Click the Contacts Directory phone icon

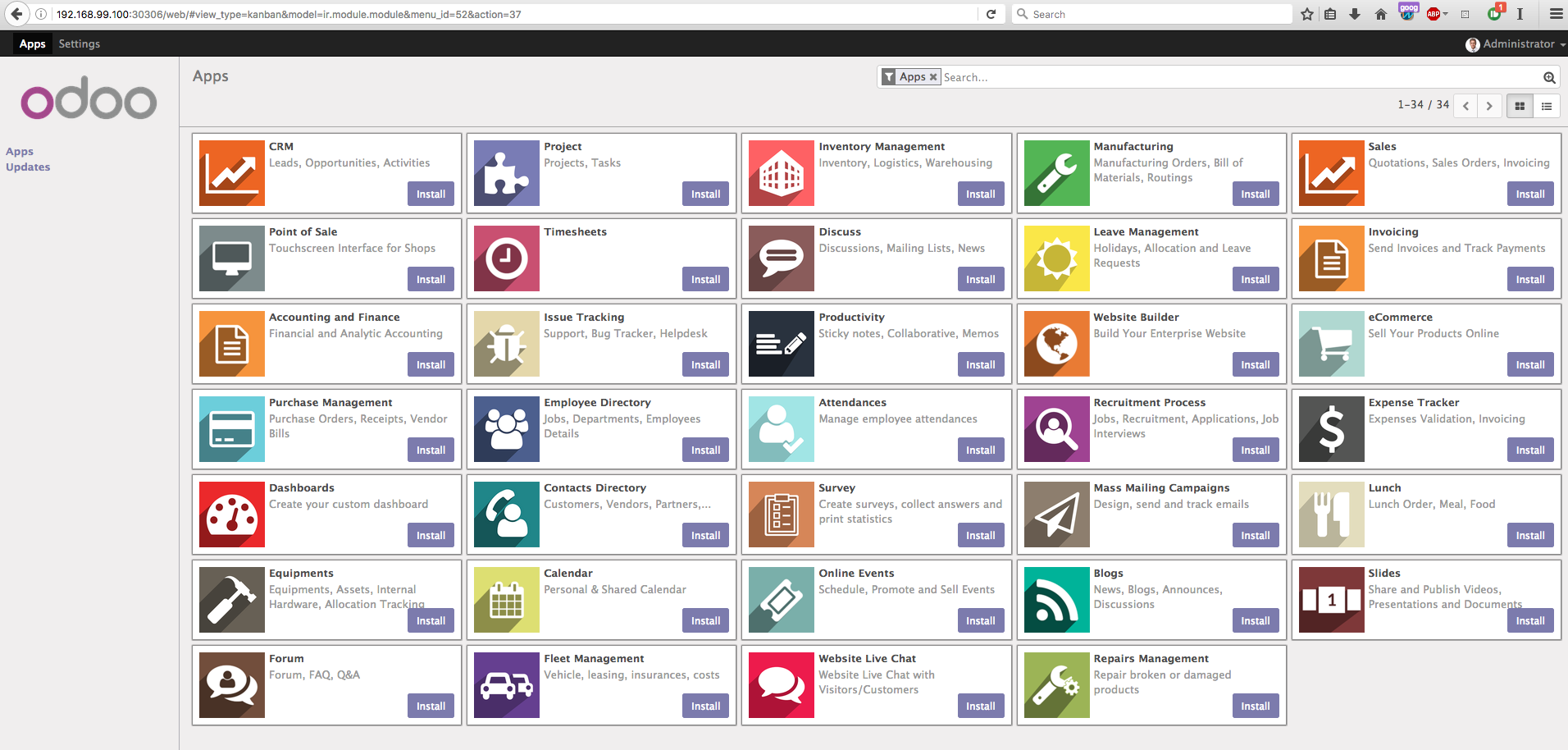(507, 514)
